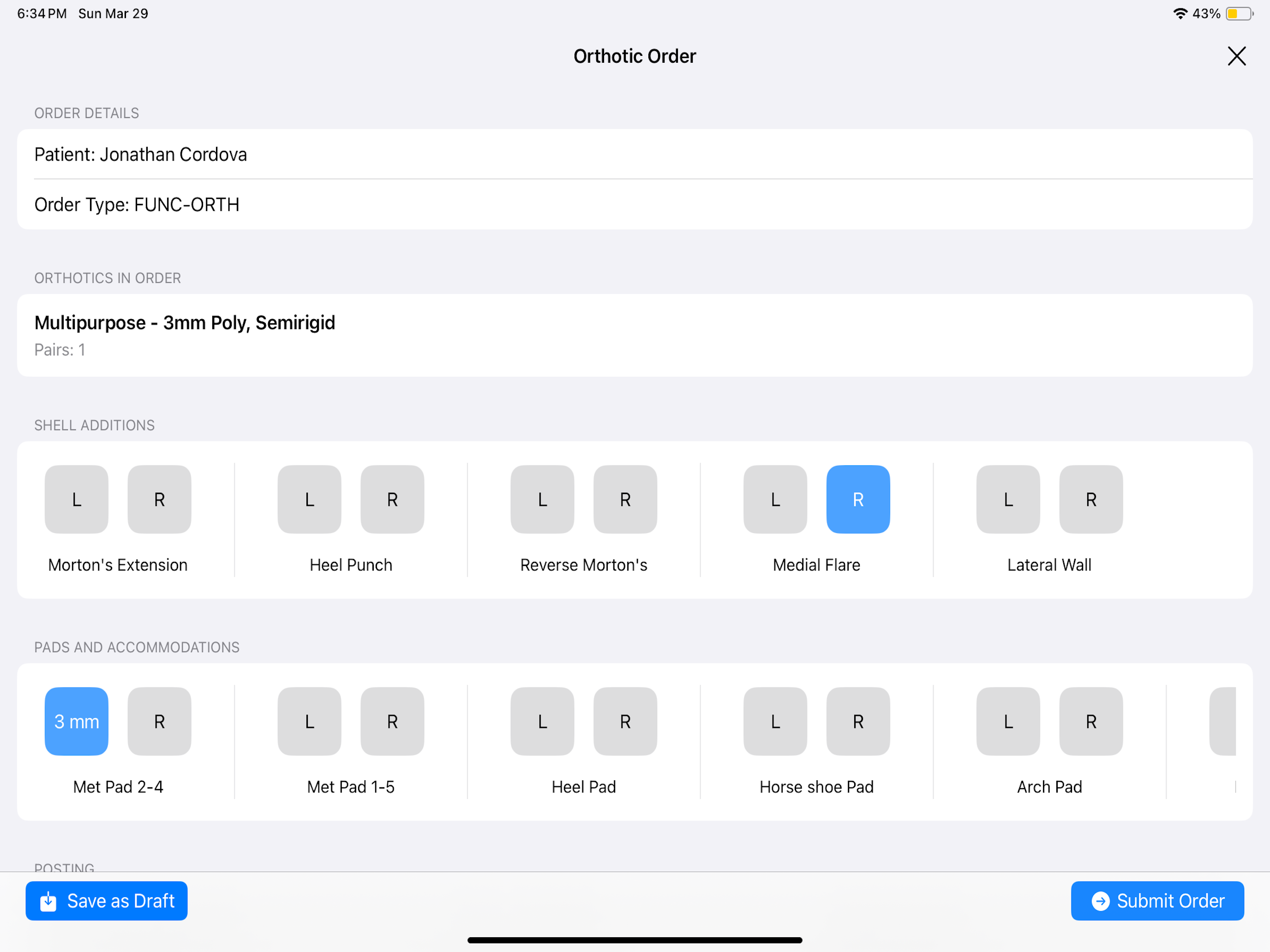Tap the Horse shoe Pad label

click(816, 787)
